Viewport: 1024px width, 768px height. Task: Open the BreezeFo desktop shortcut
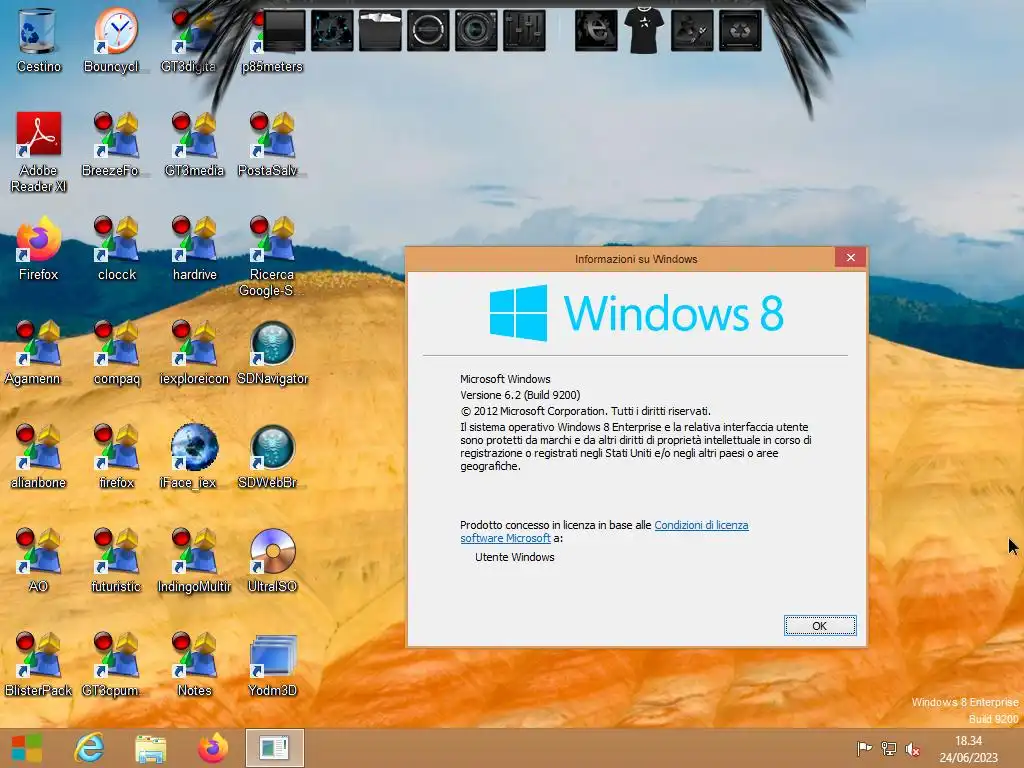(116, 144)
